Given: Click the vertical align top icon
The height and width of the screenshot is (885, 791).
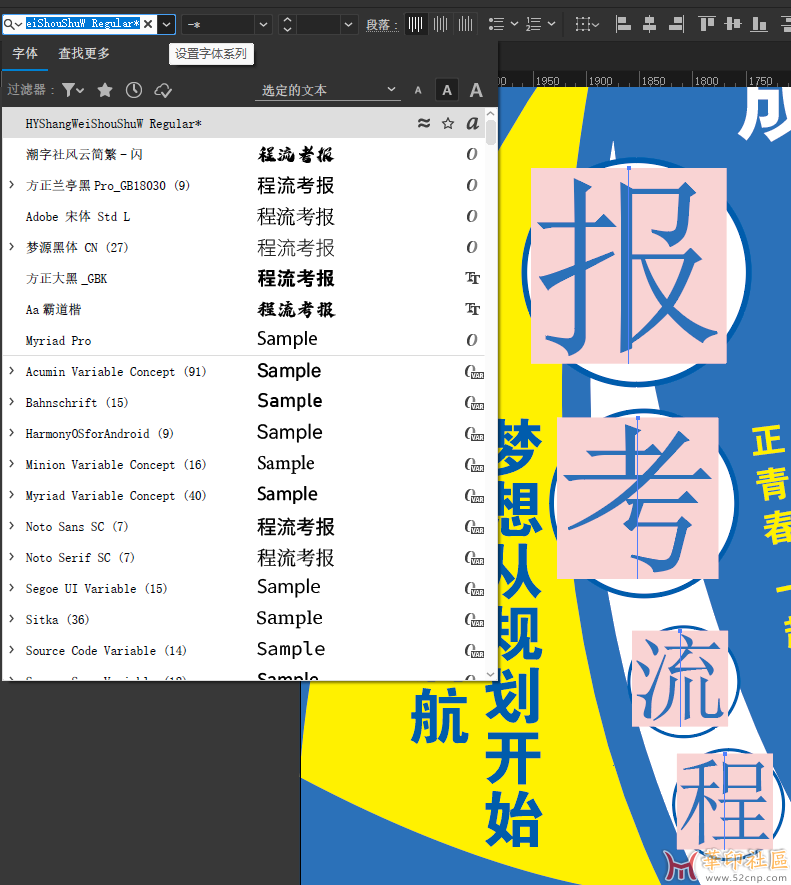Looking at the screenshot, I should 706,24.
